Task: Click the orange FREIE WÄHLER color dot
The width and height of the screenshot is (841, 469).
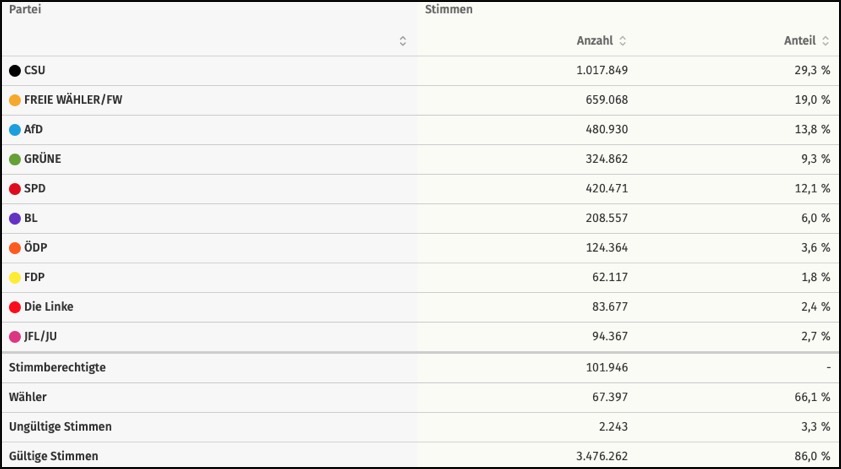Action: 15,100
